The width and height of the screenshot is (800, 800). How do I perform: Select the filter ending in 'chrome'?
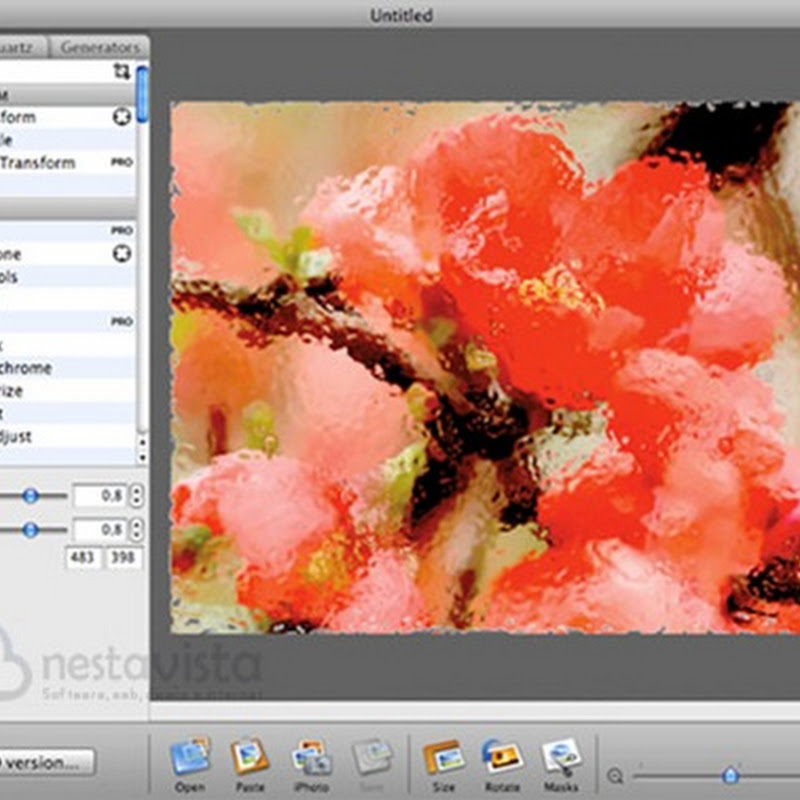(x=28, y=368)
